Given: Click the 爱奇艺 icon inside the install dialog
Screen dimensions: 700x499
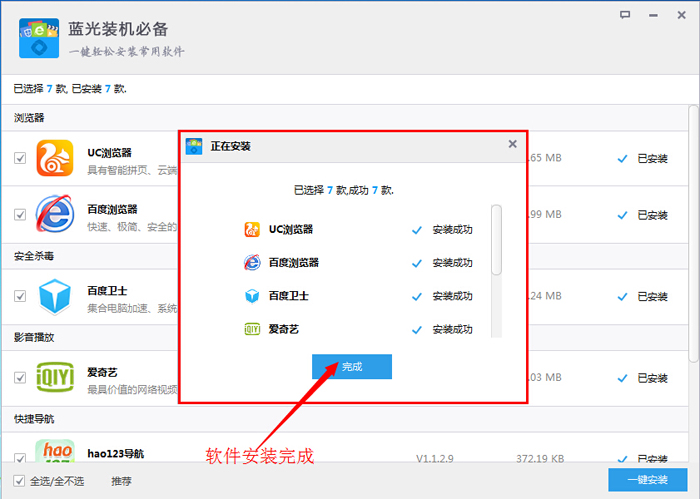Looking at the screenshot, I should point(252,329).
